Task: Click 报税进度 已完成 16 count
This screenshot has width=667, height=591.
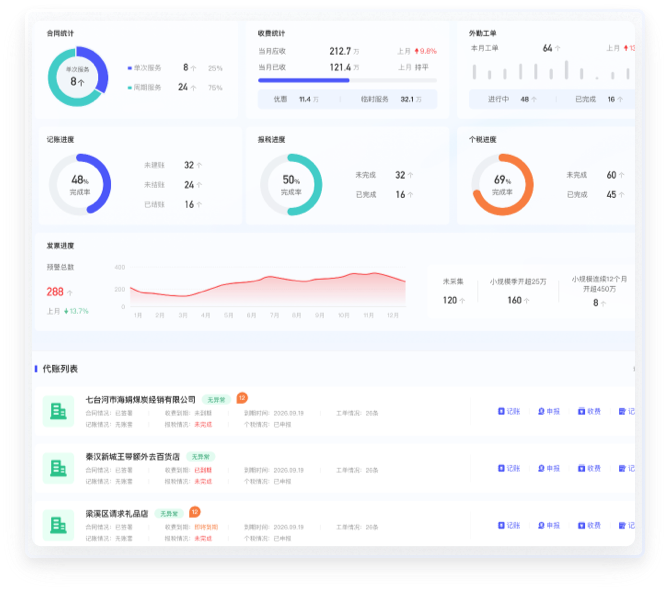Action: [x=404, y=194]
